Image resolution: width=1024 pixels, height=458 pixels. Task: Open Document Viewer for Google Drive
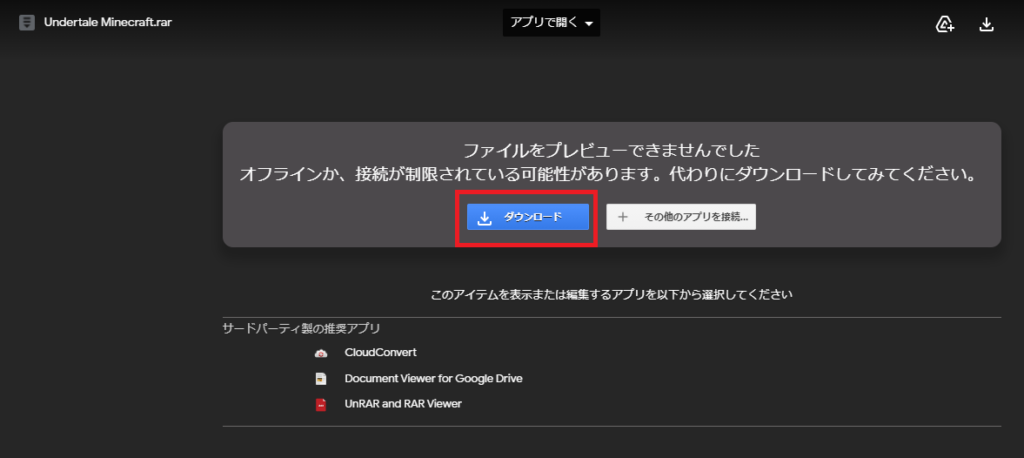[x=434, y=378]
